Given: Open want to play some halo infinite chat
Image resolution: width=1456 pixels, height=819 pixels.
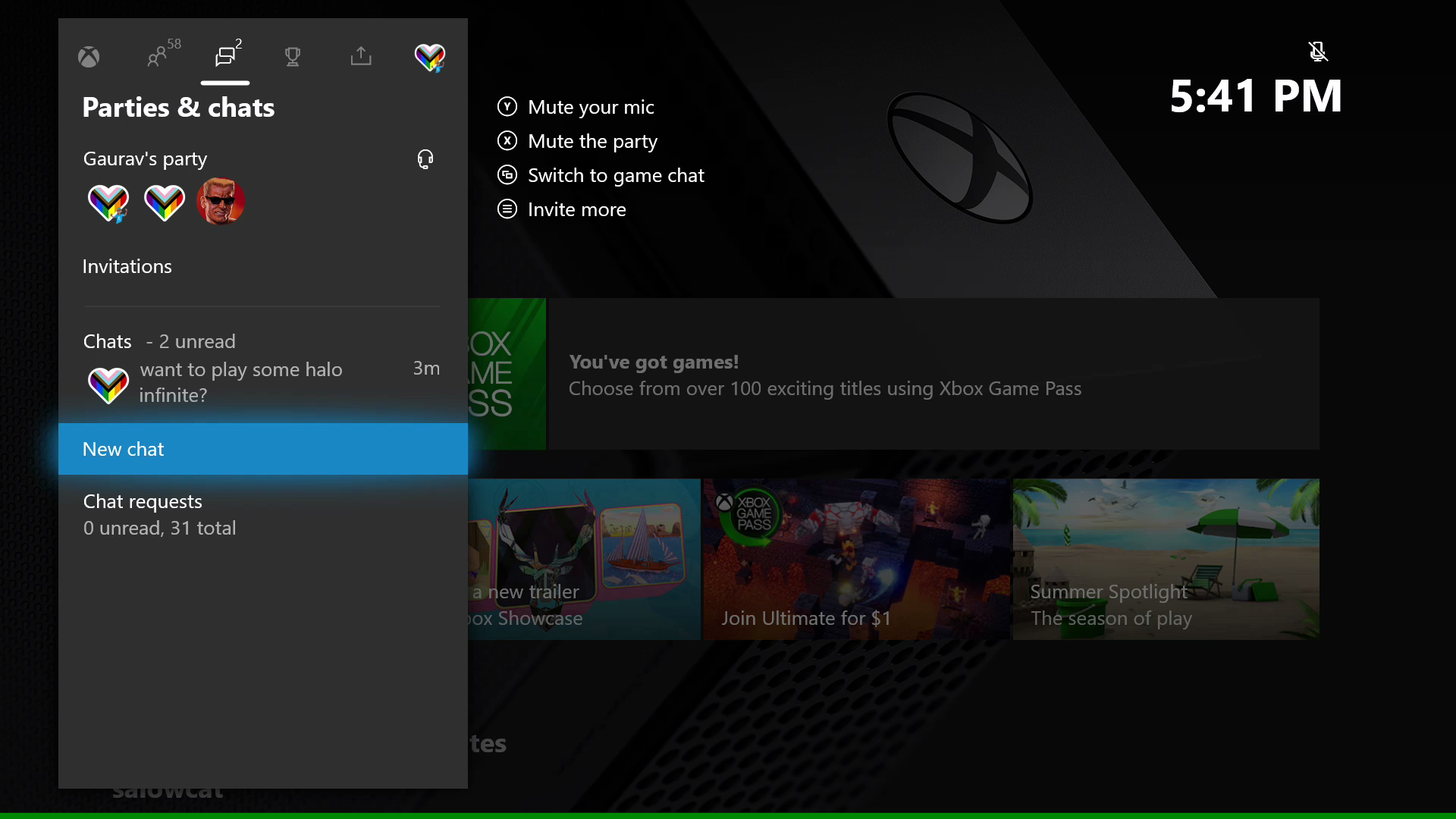Looking at the screenshot, I should tap(263, 382).
